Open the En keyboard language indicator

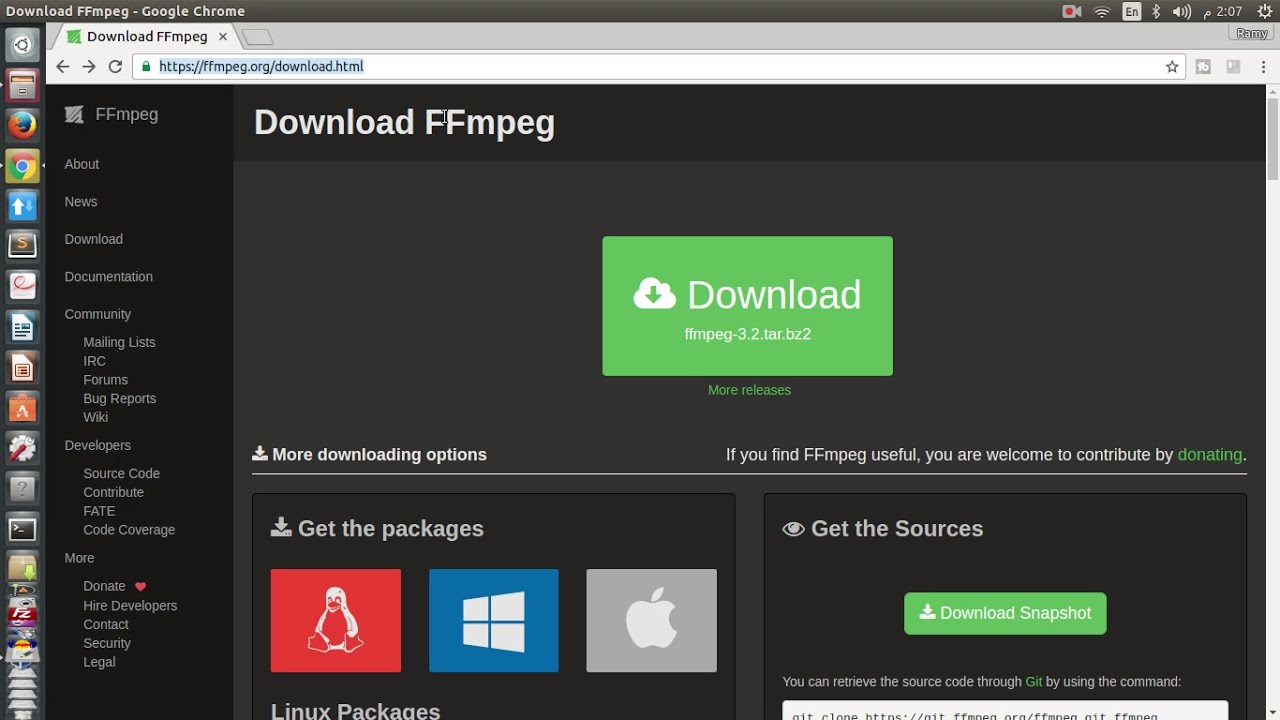[x=1131, y=12]
